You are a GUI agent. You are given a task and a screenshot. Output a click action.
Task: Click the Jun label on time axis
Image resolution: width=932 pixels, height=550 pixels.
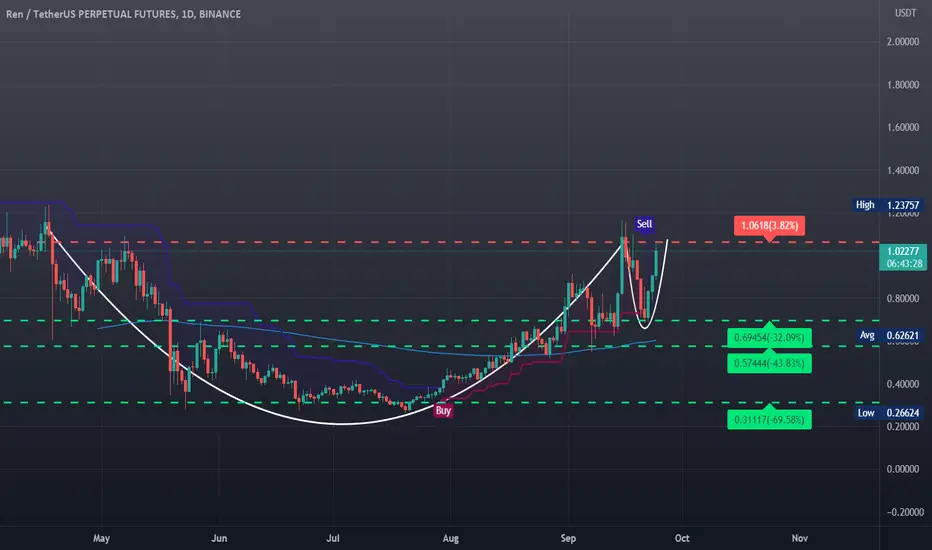(x=219, y=538)
